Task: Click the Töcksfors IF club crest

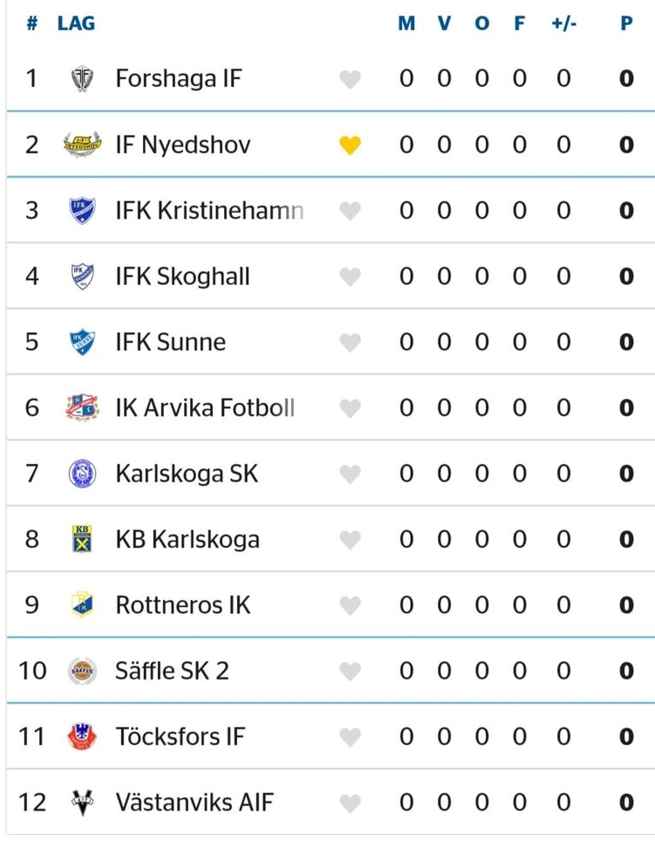Action: (82, 737)
